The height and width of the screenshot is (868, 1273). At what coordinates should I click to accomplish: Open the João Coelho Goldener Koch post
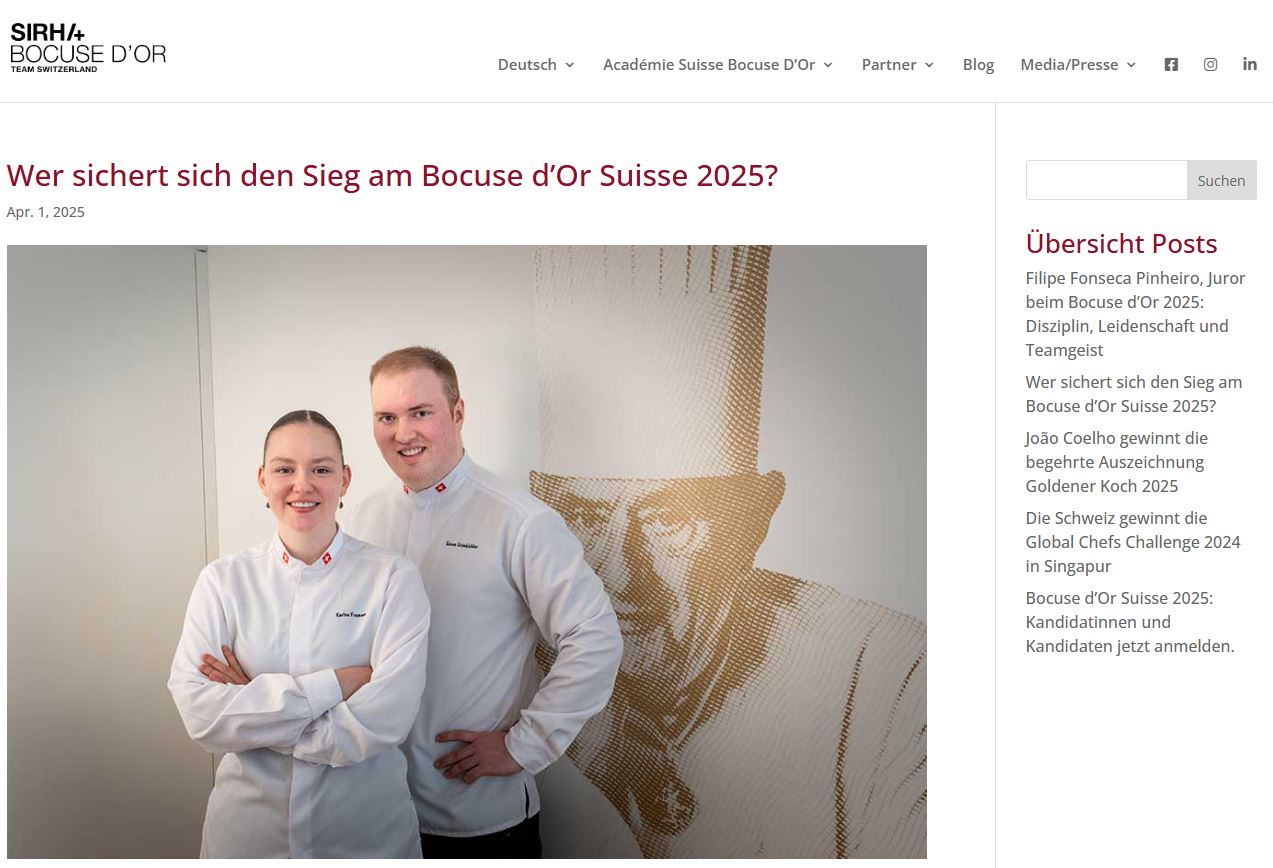pyautogui.click(x=1116, y=462)
